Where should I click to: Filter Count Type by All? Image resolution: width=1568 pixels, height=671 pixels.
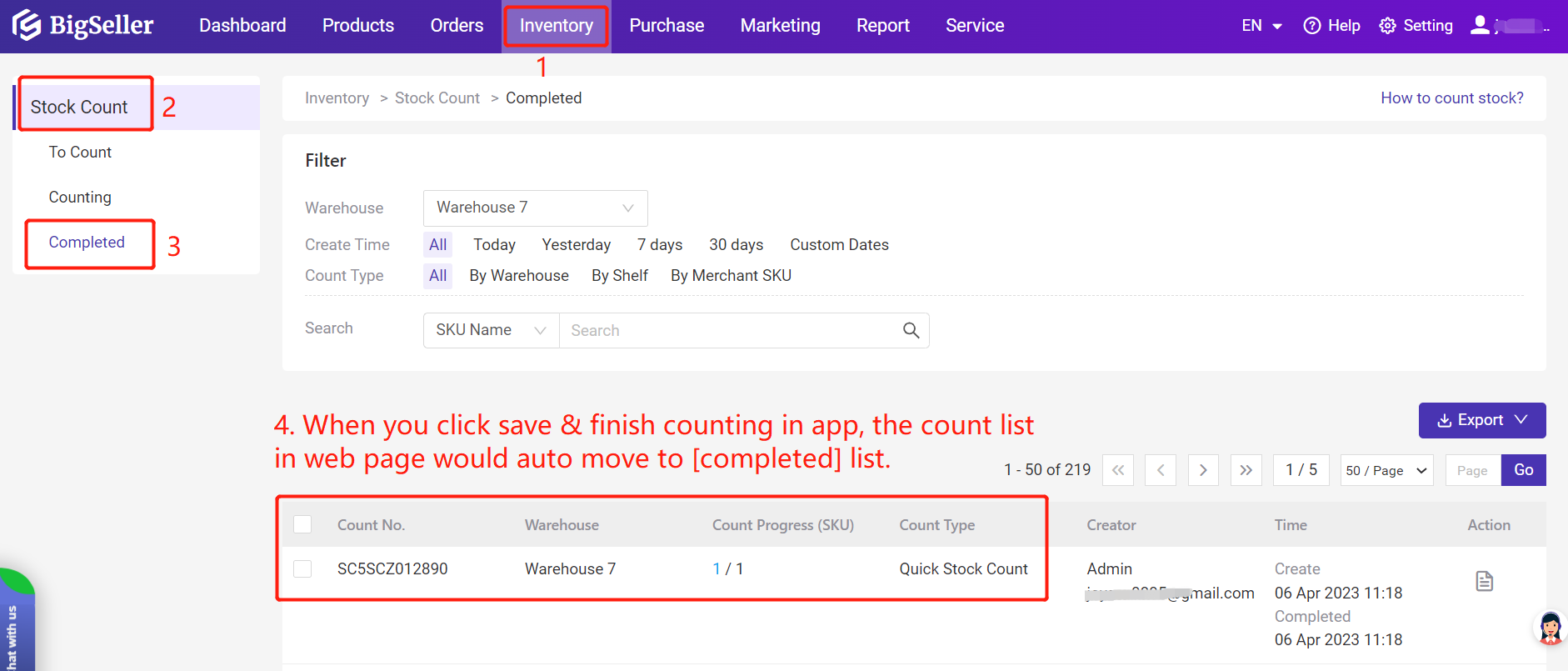(438, 276)
